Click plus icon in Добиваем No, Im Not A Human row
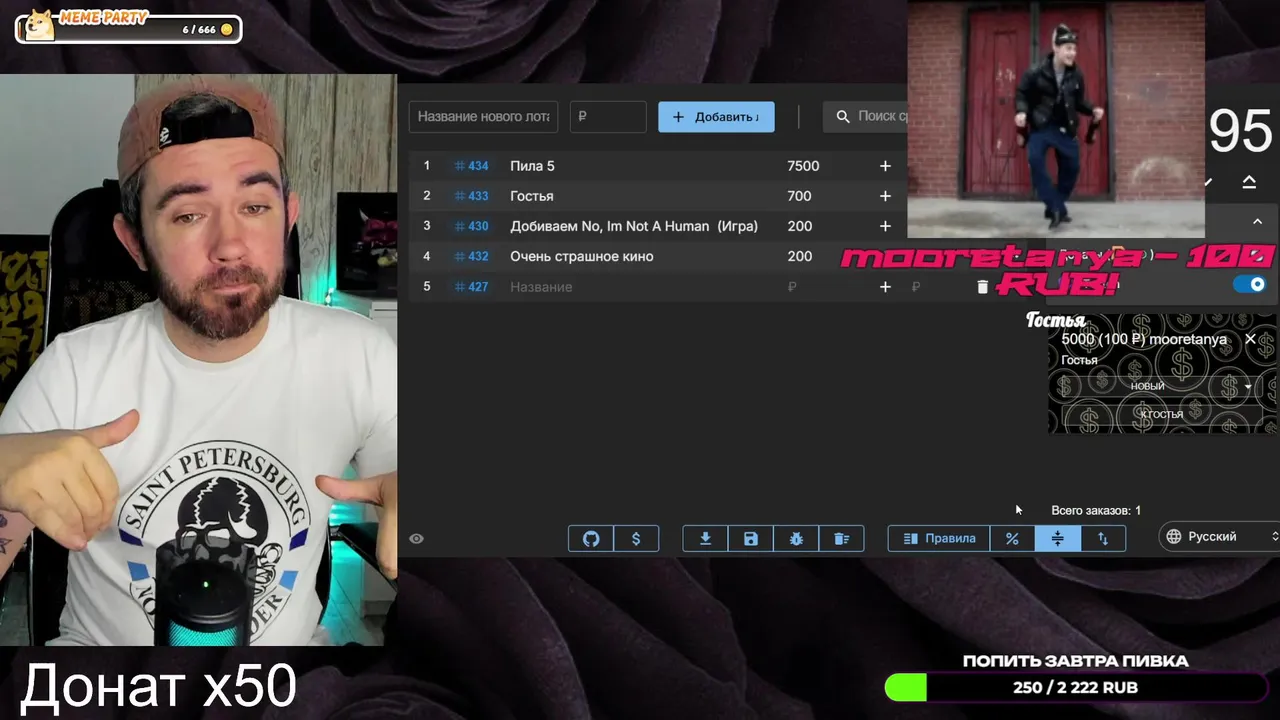 pyautogui.click(x=885, y=226)
